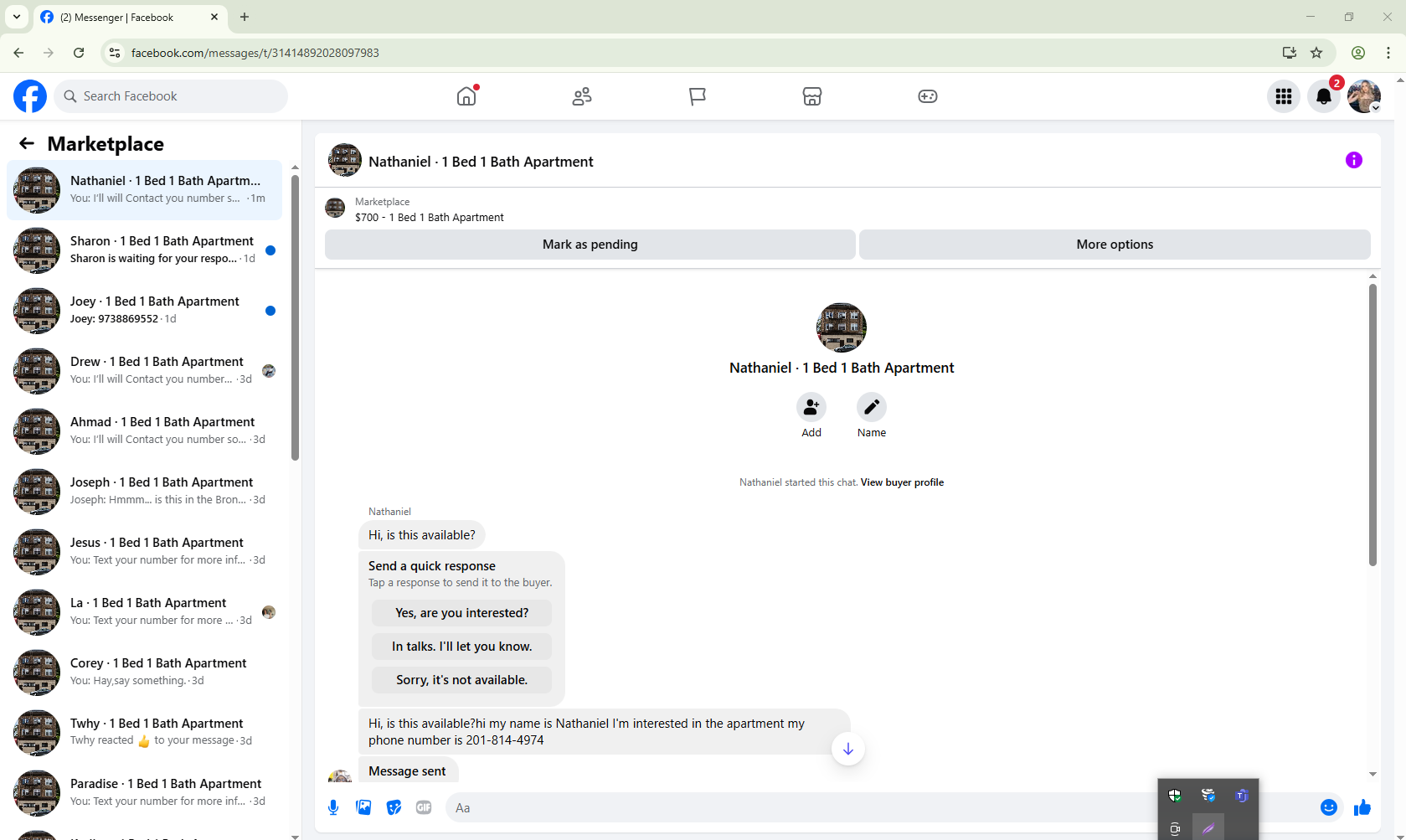
Task: Open Paradise's apartment conversation
Action: 145,793
